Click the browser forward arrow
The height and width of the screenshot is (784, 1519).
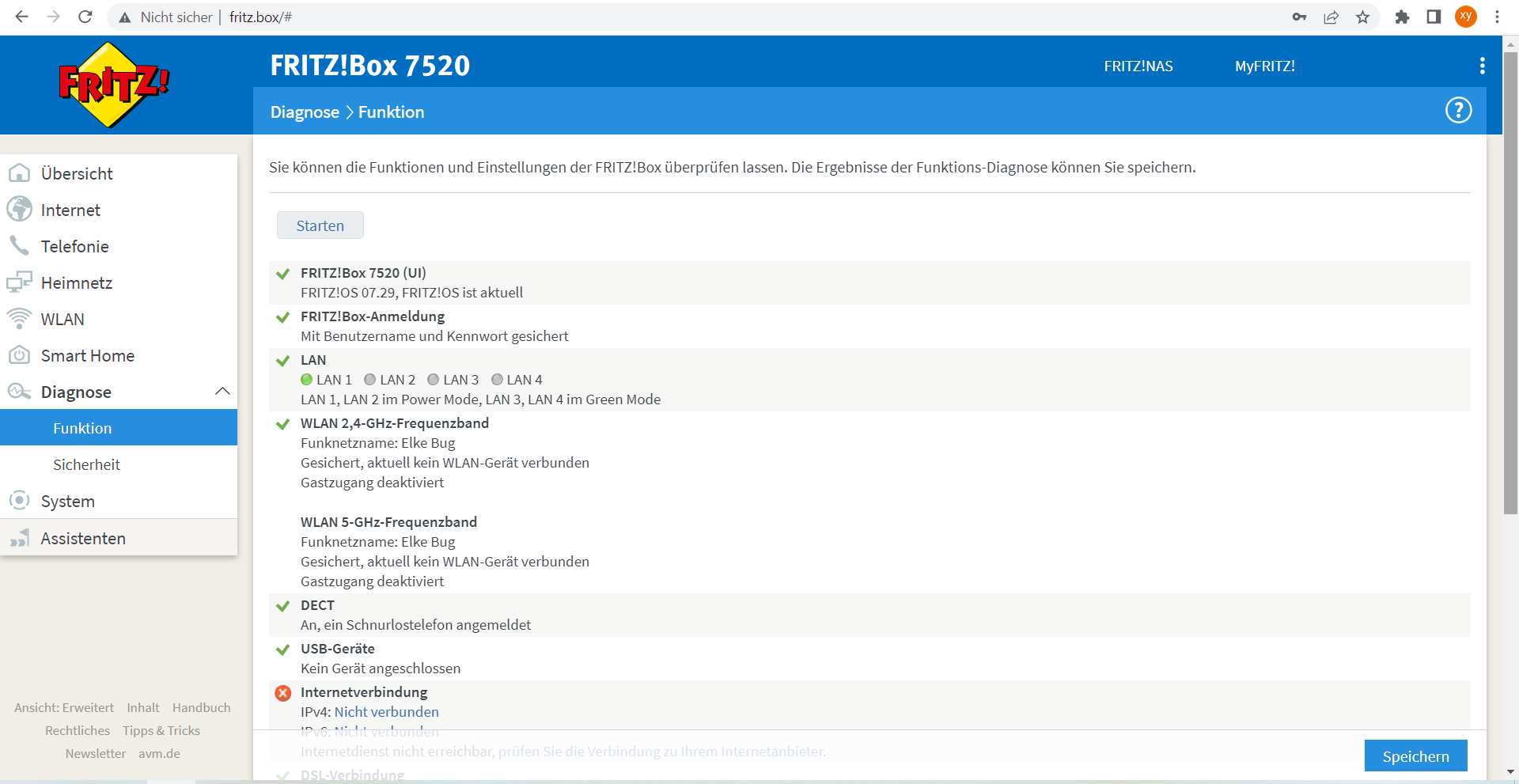pos(53,17)
